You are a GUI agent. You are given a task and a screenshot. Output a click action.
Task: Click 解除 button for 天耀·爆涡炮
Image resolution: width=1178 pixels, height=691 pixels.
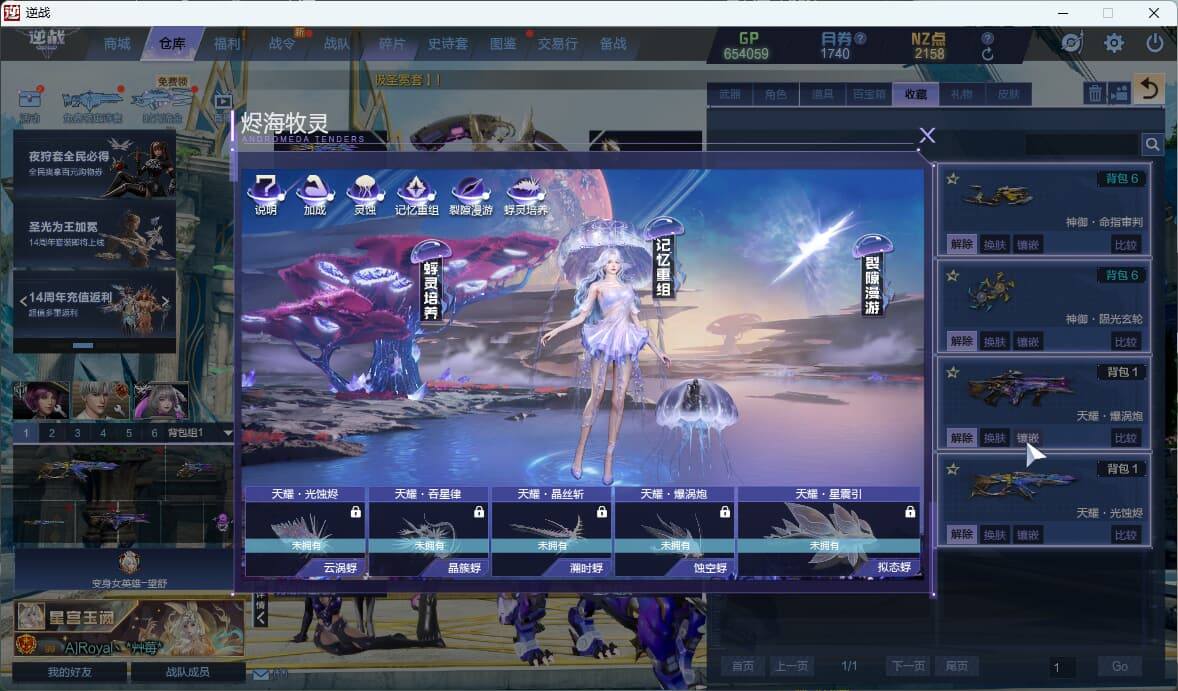tap(962, 438)
